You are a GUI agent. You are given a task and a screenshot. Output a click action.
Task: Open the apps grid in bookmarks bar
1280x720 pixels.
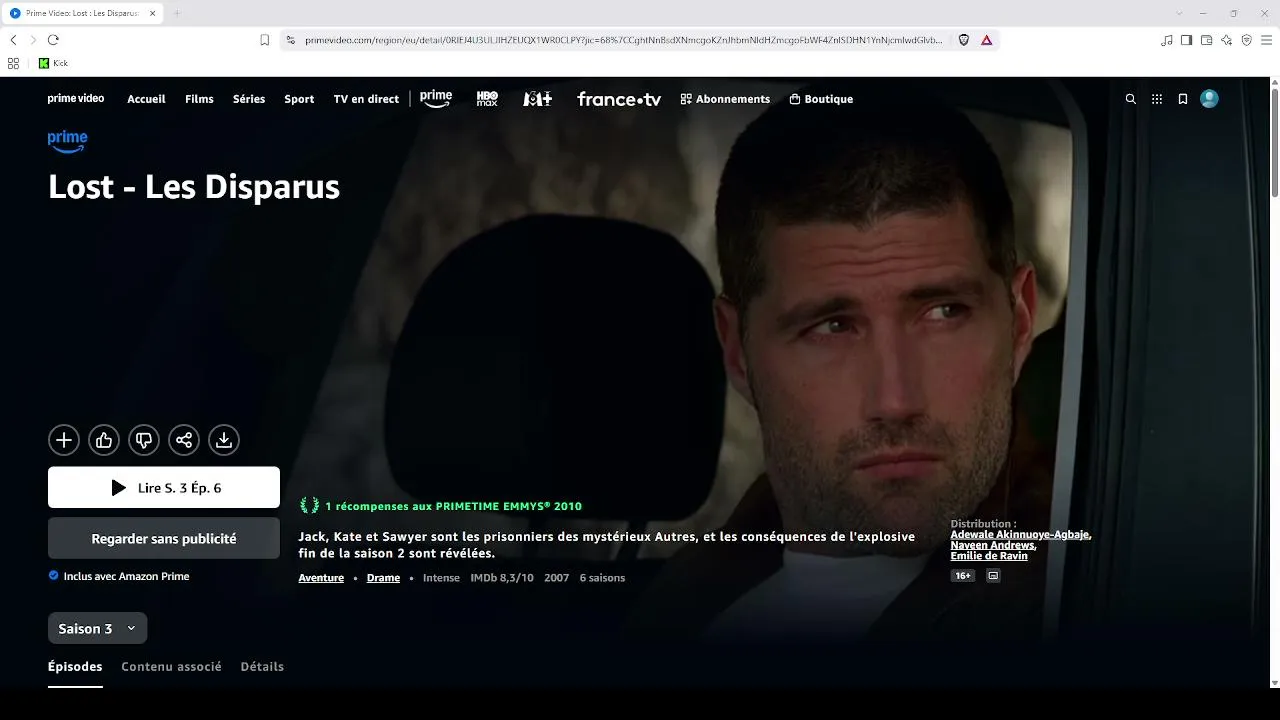(x=13, y=63)
